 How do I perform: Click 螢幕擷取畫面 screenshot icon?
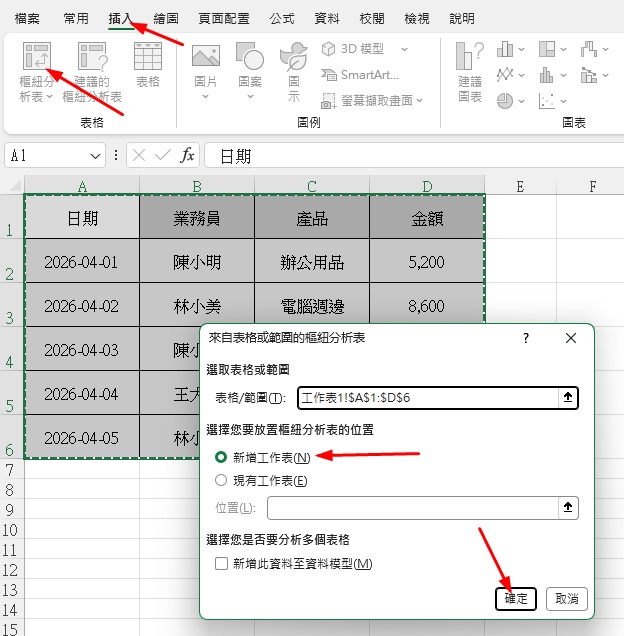[328, 101]
